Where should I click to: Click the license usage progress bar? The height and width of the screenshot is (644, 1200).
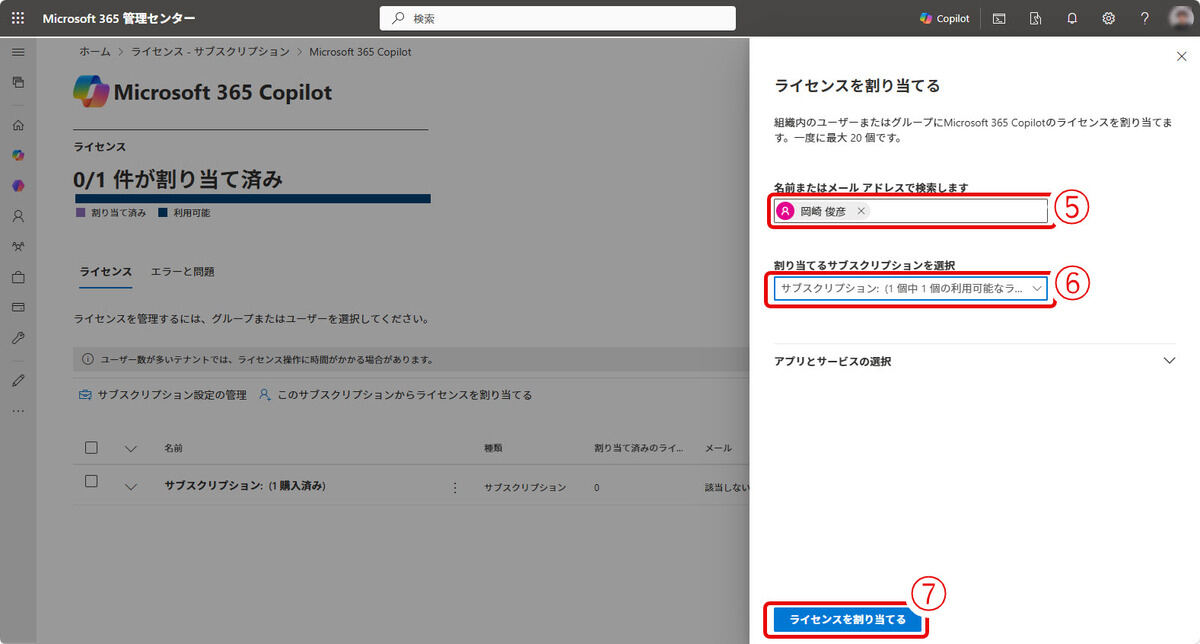pyautogui.click(x=252, y=198)
